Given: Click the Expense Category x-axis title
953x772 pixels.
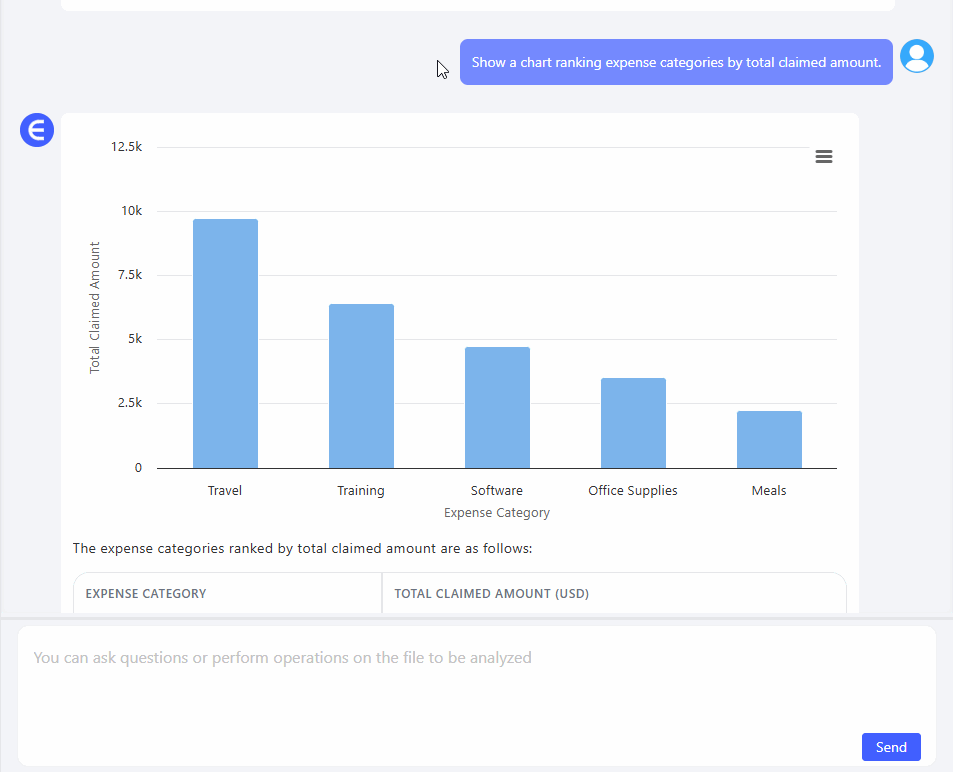Looking at the screenshot, I should tap(497, 513).
